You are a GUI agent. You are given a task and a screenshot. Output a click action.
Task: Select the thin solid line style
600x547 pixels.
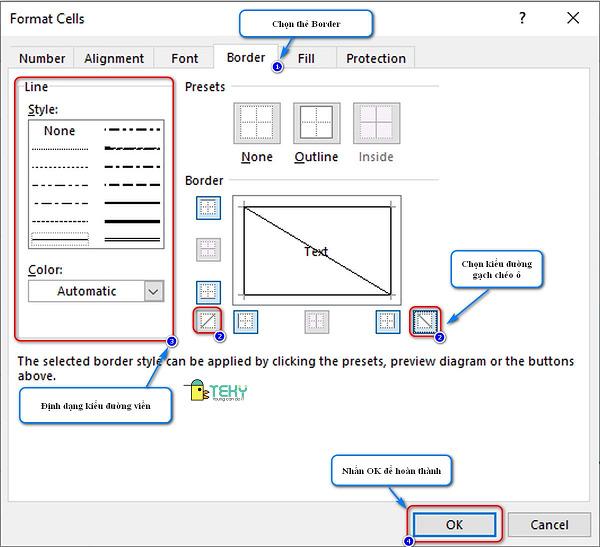pos(60,240)
